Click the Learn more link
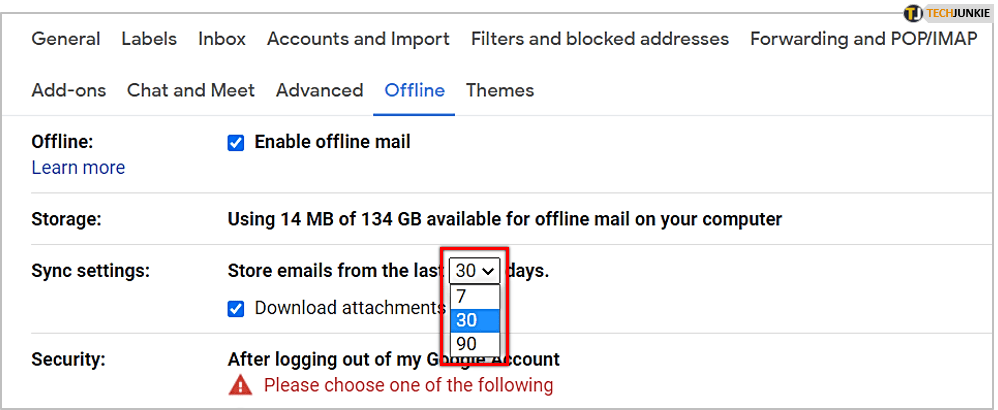Screen dimensions: 998x410 (x=78, y=168)
